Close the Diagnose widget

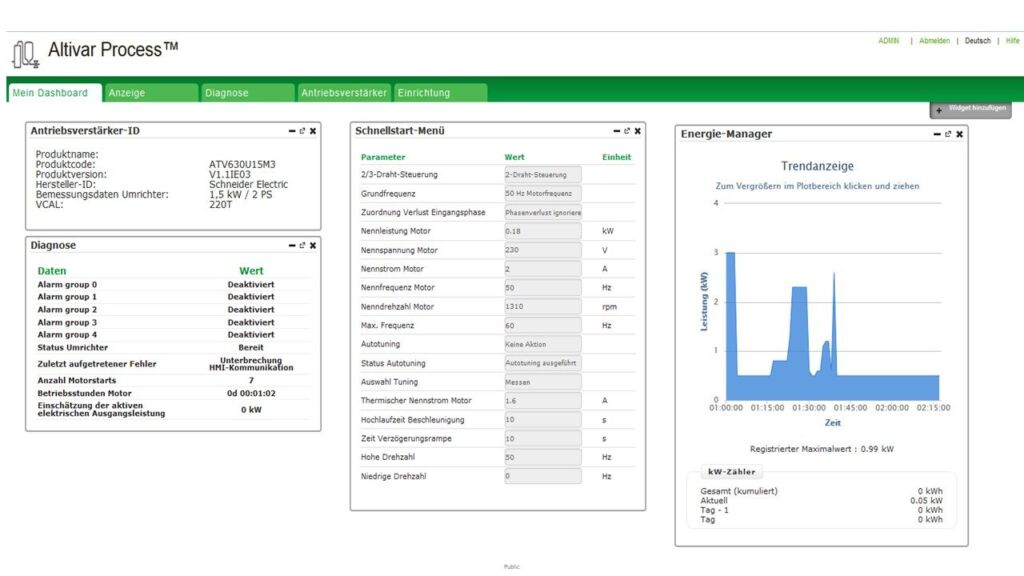coord(313,245)
